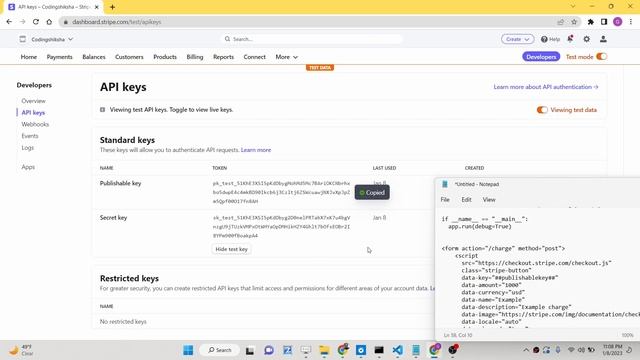Click the taskbar Search box
640x360 pixels.
pyautogui.click(x=220, y=350)
